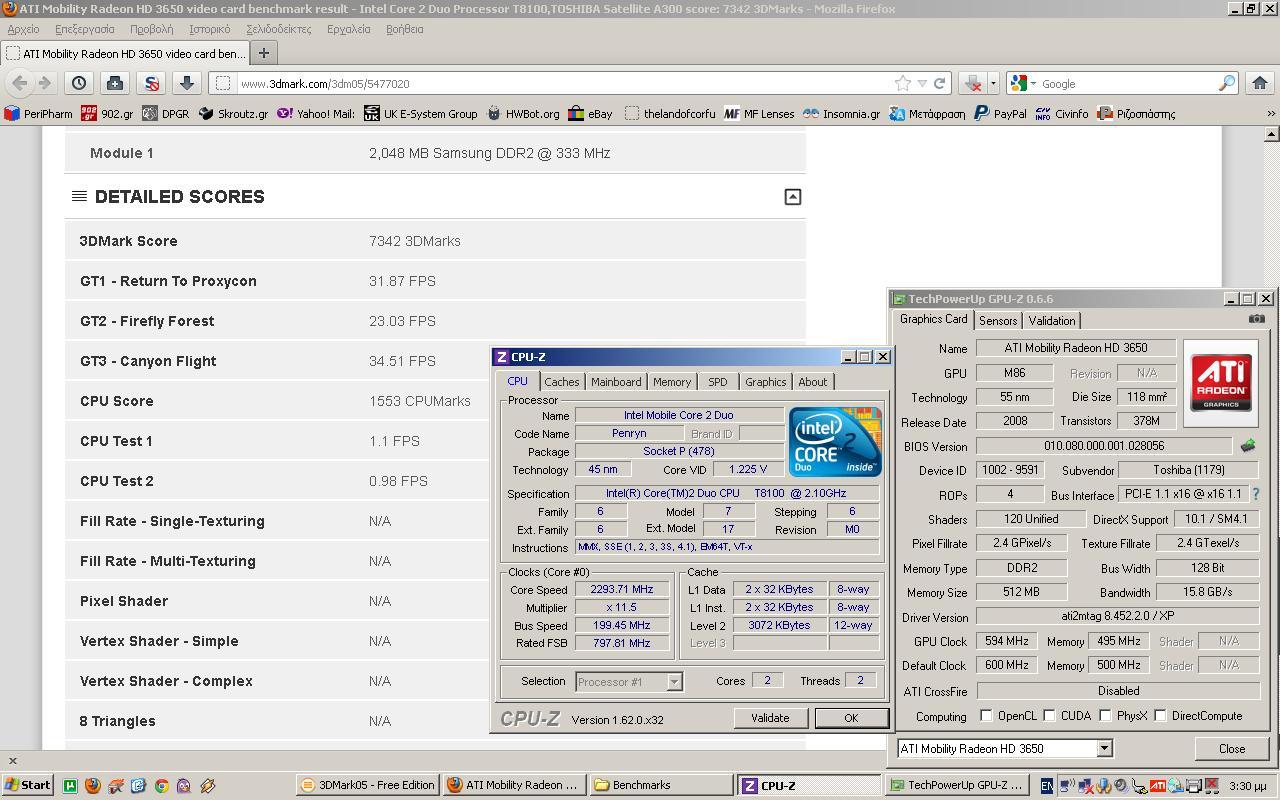Open the PayPal bookmark
This screenshot has width=1280, height=800.
[x=1000, y=114]
